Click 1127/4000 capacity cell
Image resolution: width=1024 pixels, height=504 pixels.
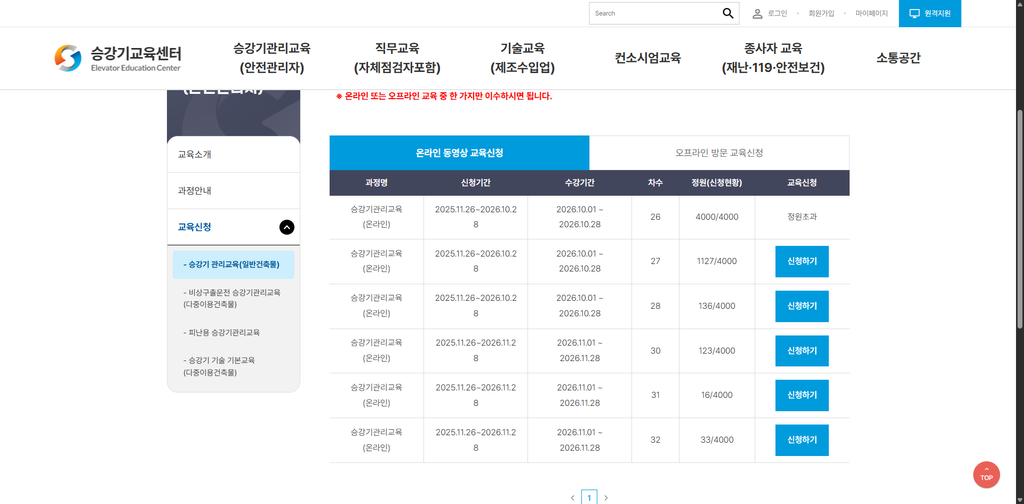click(x=717, y=261)
